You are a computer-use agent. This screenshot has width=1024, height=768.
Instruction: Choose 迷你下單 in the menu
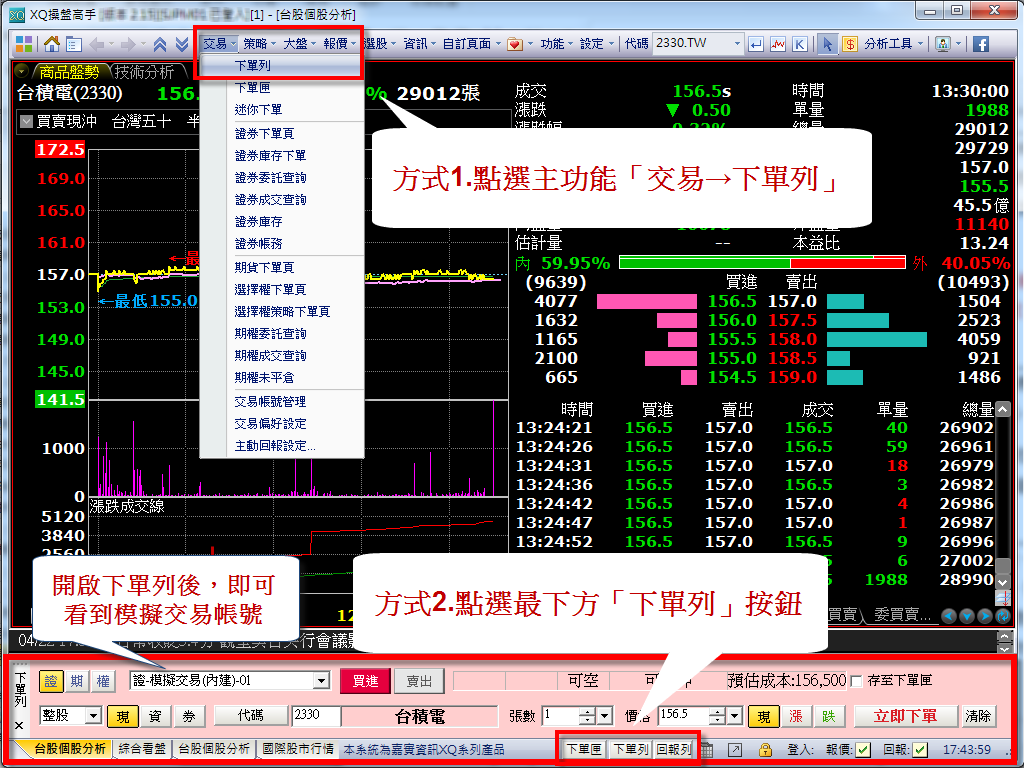[x=258, y=109]
